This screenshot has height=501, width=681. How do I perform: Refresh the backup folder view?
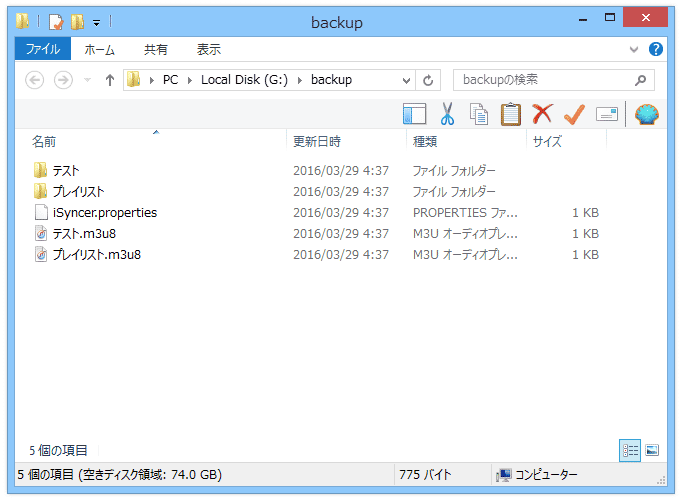point(428,80)
